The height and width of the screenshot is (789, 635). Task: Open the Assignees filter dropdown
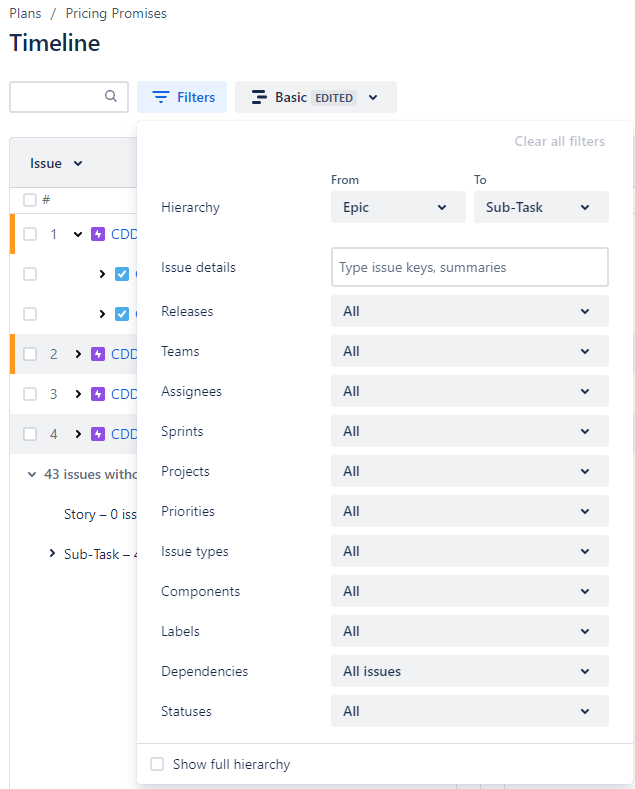[469, 391]
